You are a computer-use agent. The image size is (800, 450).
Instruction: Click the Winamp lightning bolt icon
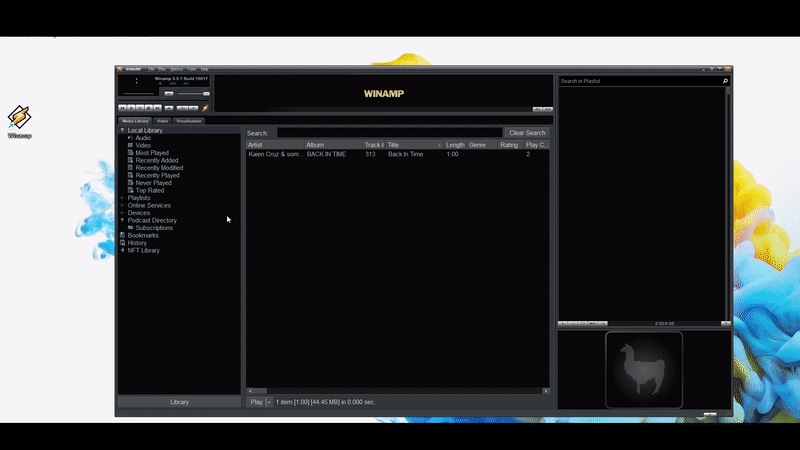pyautogui.click(x=205, y=108)
